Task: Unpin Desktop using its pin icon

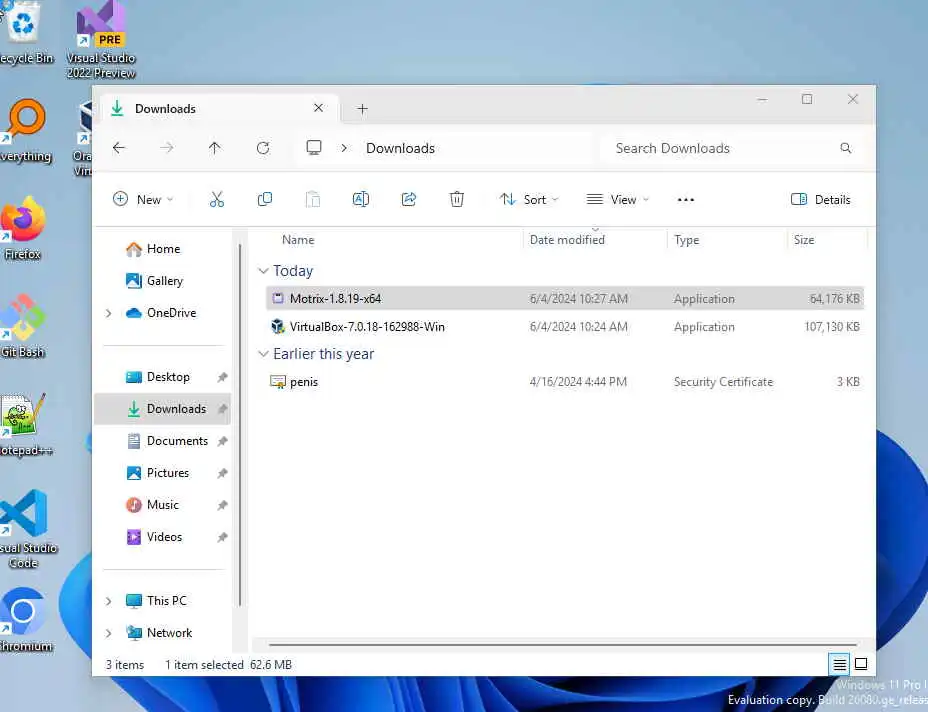Action: pyautogui.click(x=222, y=377)
